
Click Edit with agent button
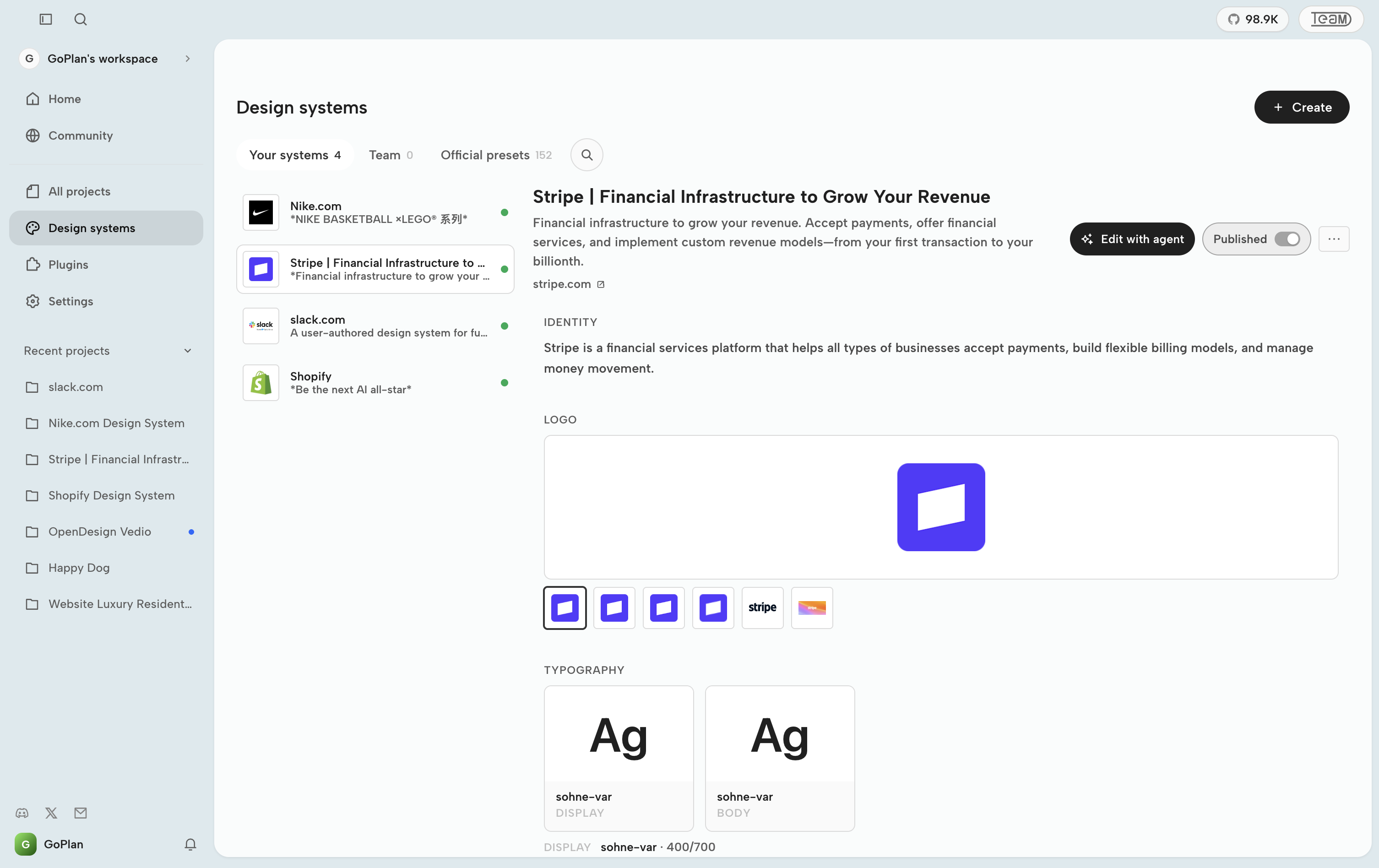point(1132,239)
